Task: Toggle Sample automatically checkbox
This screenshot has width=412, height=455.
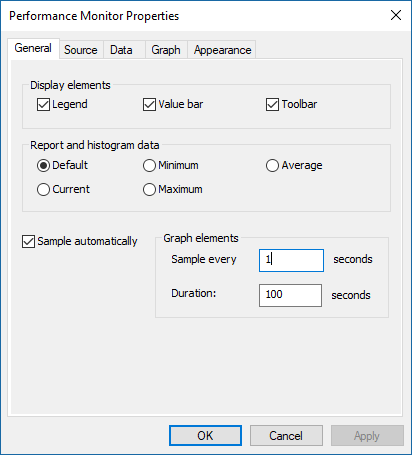Action: (28, 241)
